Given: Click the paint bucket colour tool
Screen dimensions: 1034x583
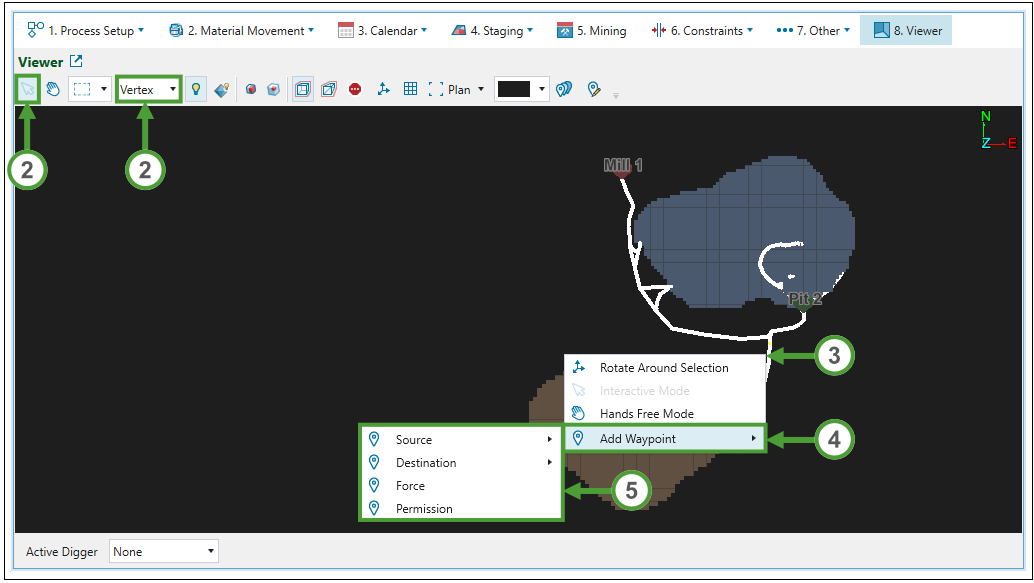Looking at the screenshot, I should coord(221,89).
